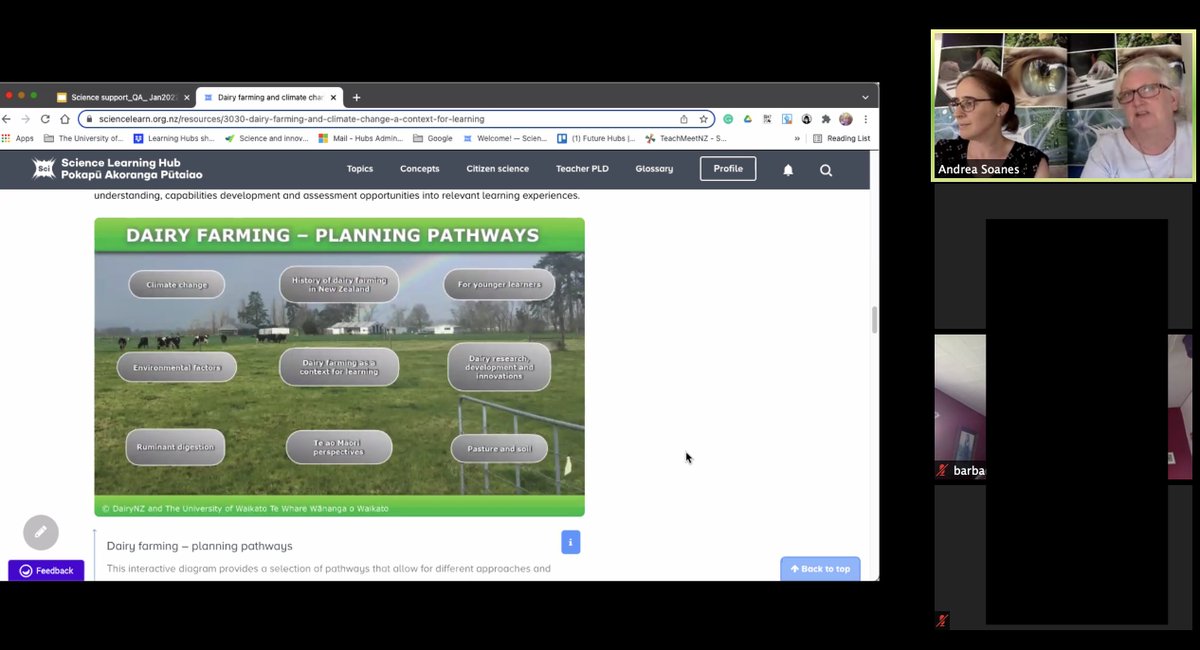
Task: Open the Google Translate extension icon
Action: (x=787, y=118)
